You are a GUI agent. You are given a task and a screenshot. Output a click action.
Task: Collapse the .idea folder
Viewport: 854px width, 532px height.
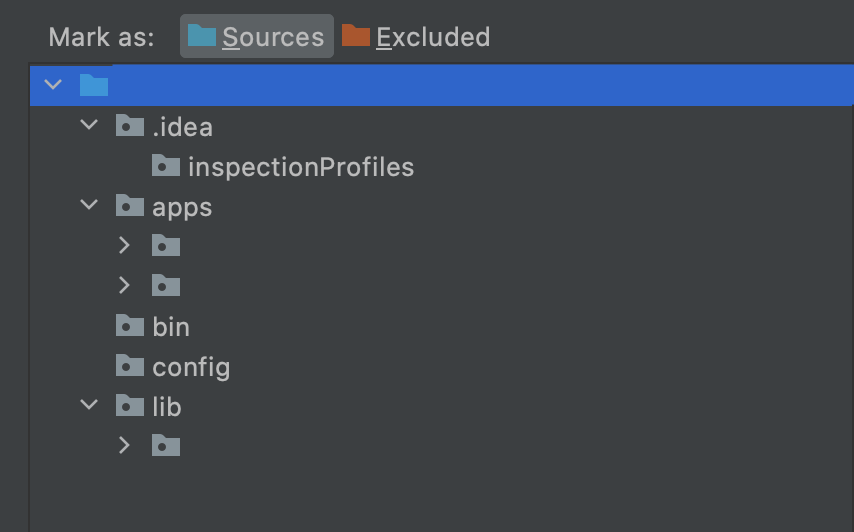tap(90, 126)
